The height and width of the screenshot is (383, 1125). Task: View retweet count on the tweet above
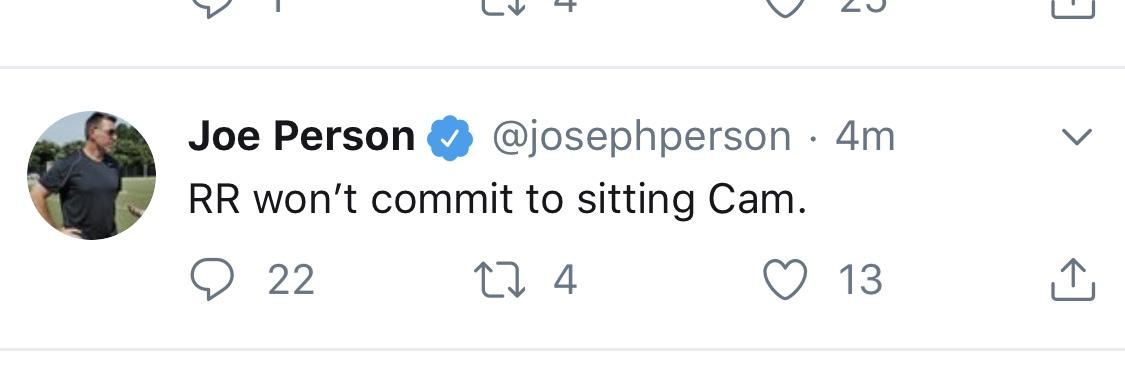pos(565,6)
